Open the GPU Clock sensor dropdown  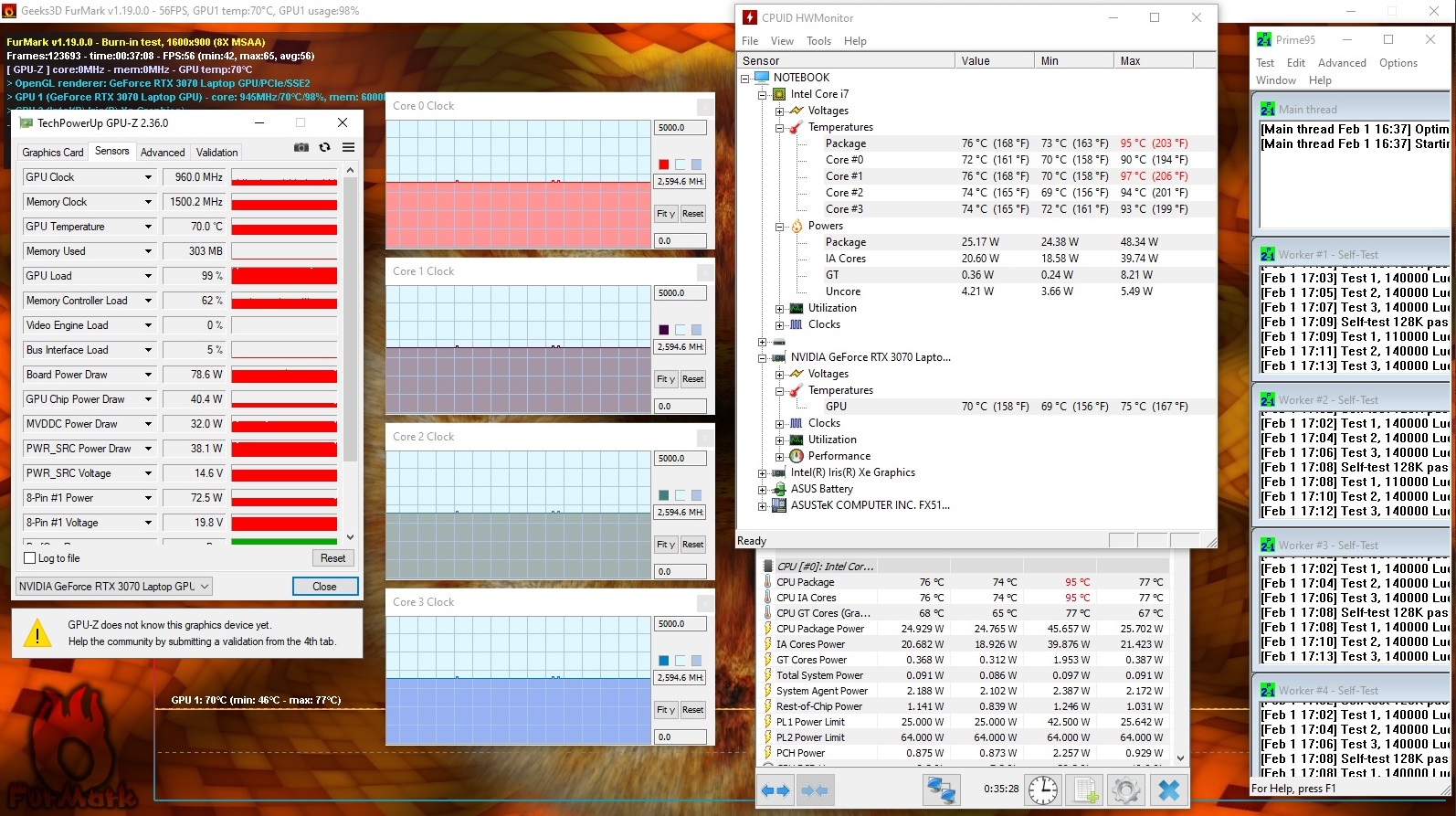click(148, 177)
